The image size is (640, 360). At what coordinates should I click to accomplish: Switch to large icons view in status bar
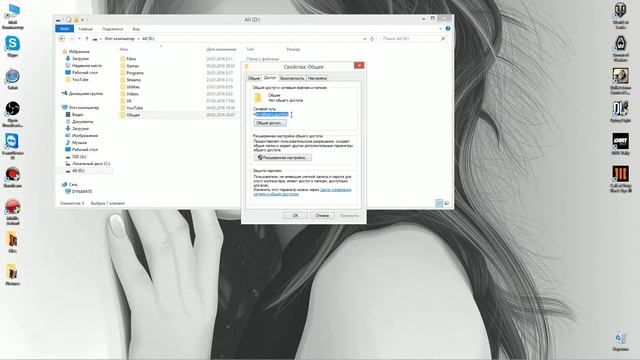[x=447, y=203]
